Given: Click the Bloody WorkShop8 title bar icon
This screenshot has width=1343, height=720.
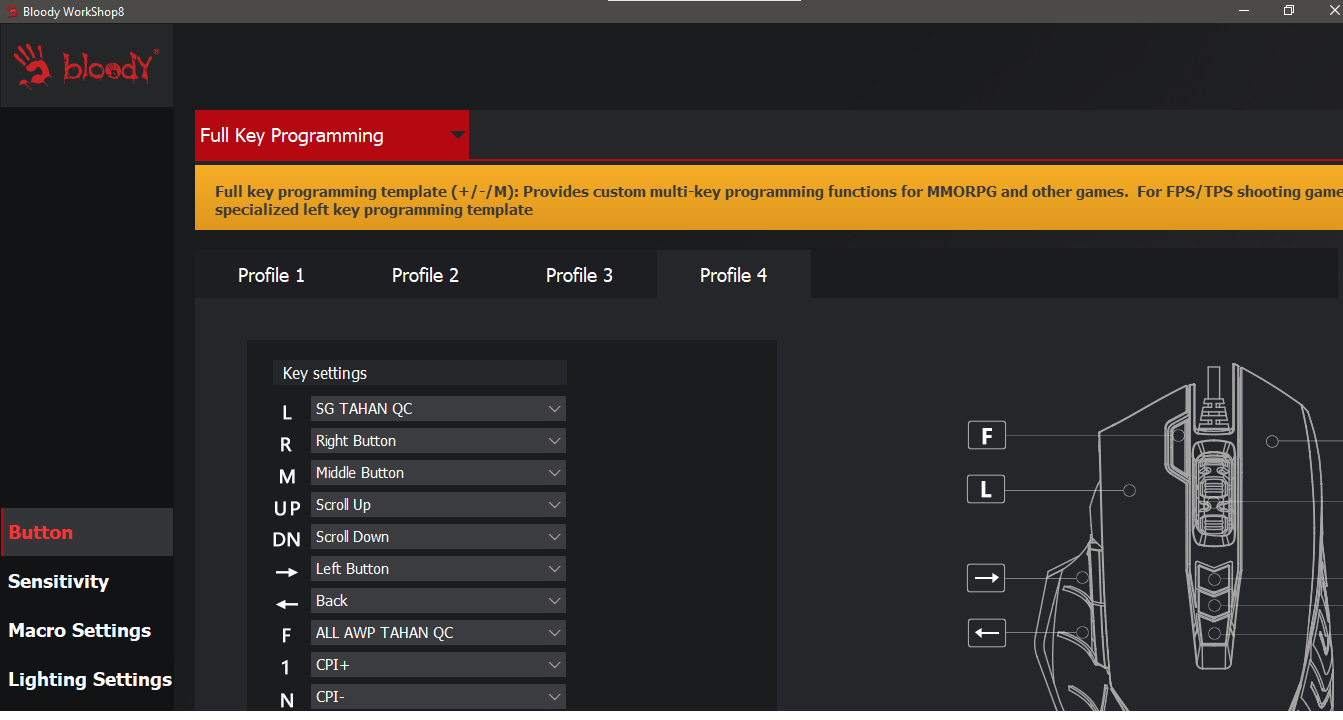Looking at the screenshot, I should [x=10, y=11].
